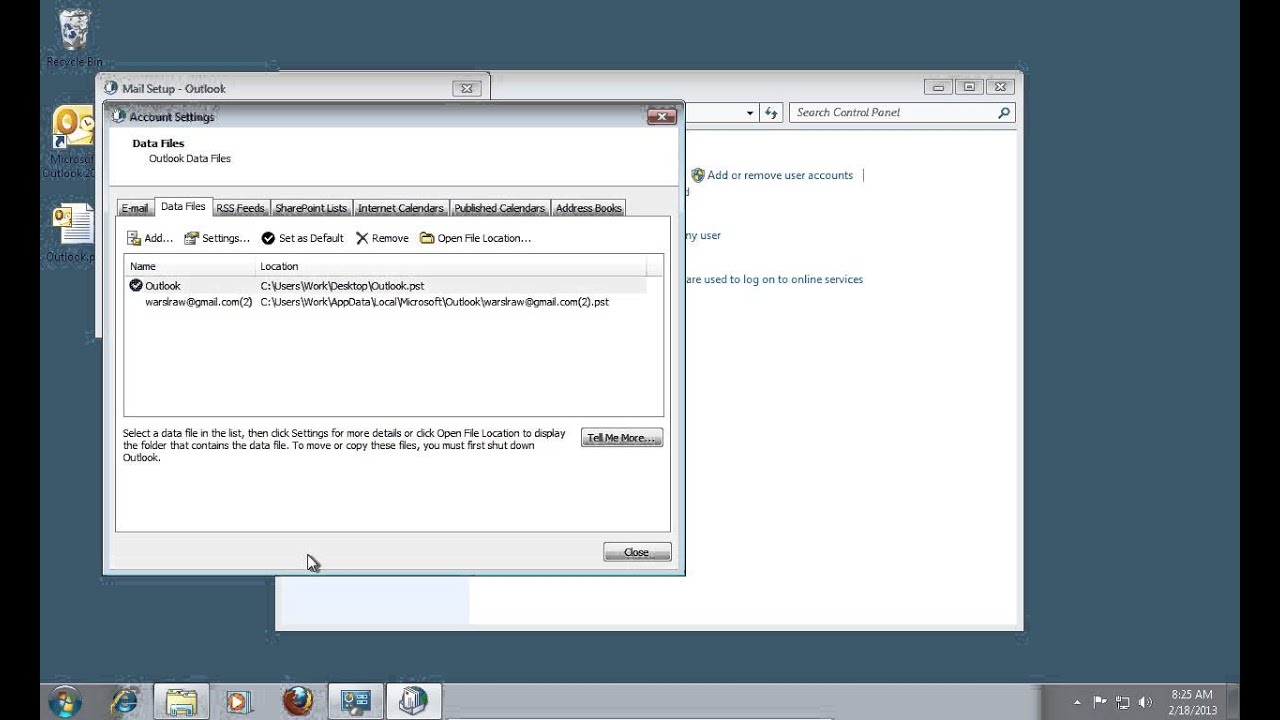Click the Control Panel taskbar icon
The image size is (1280, 720).
click(356, 701)
